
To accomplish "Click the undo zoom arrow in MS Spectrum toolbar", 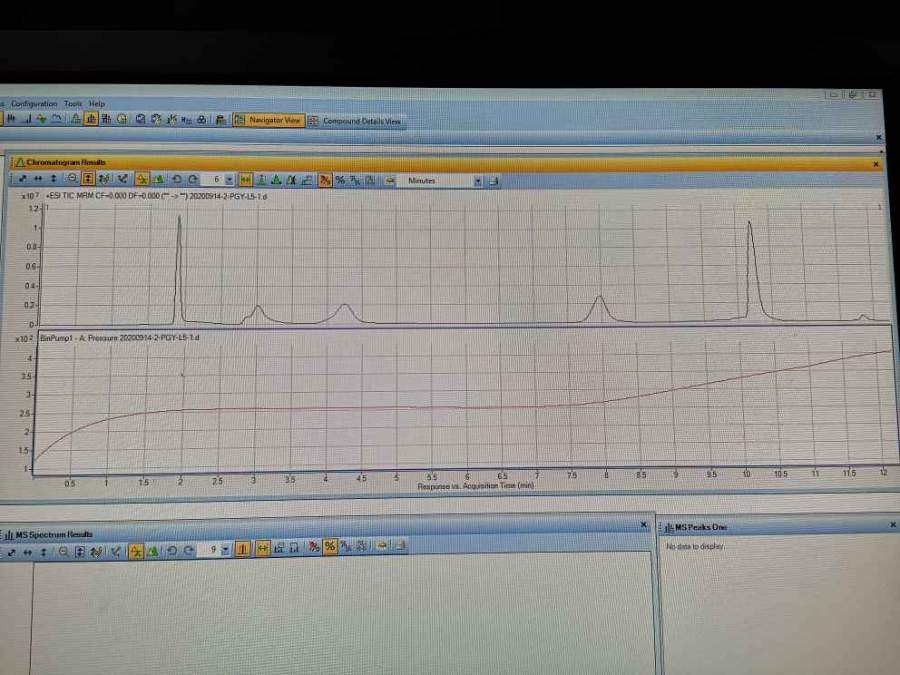I will coord(172,551).
